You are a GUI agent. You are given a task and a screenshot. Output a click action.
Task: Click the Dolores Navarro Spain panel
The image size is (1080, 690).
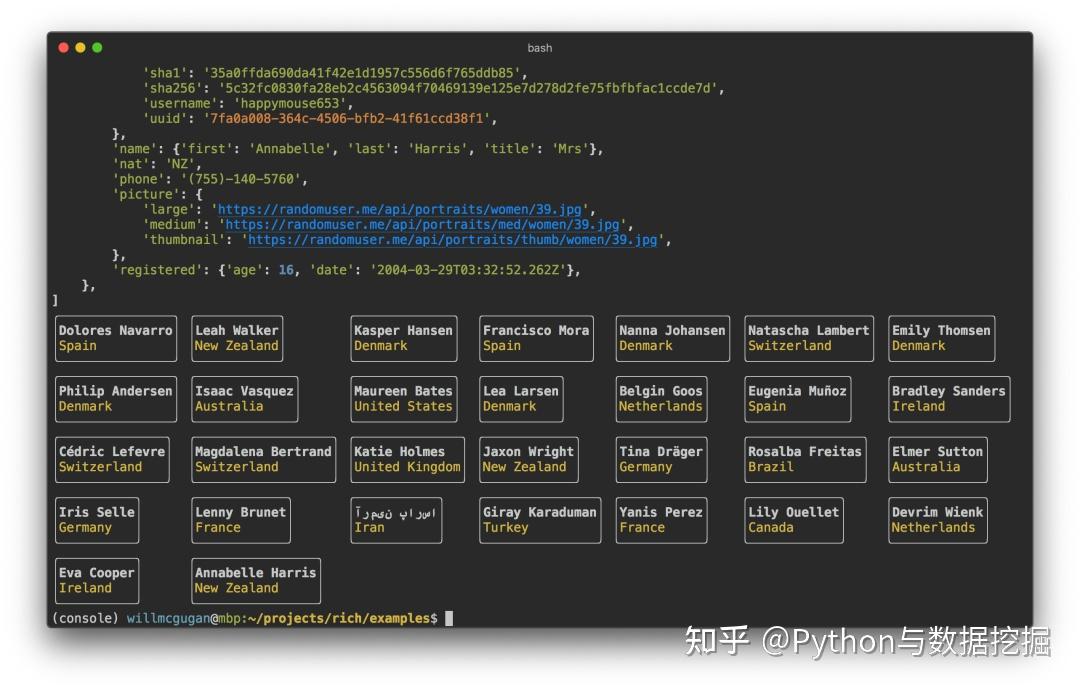(x=116, y=338)
